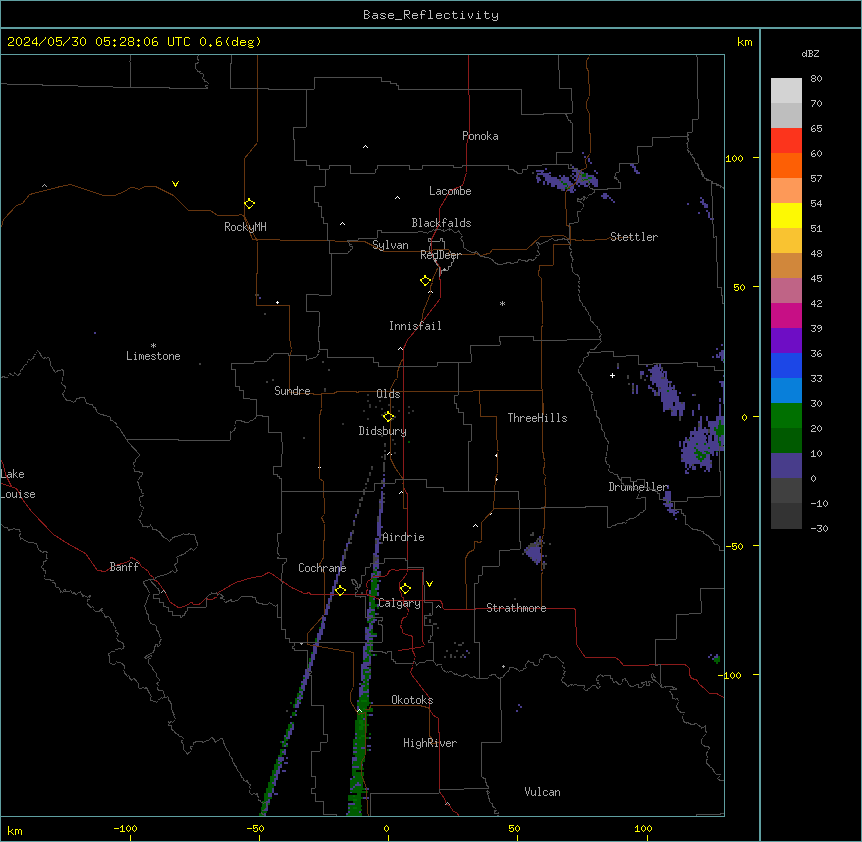Image resolution: width=862 pixels, height=842 pixels.
Task: Click the Strathmore label
Action: tap(516, 608)
